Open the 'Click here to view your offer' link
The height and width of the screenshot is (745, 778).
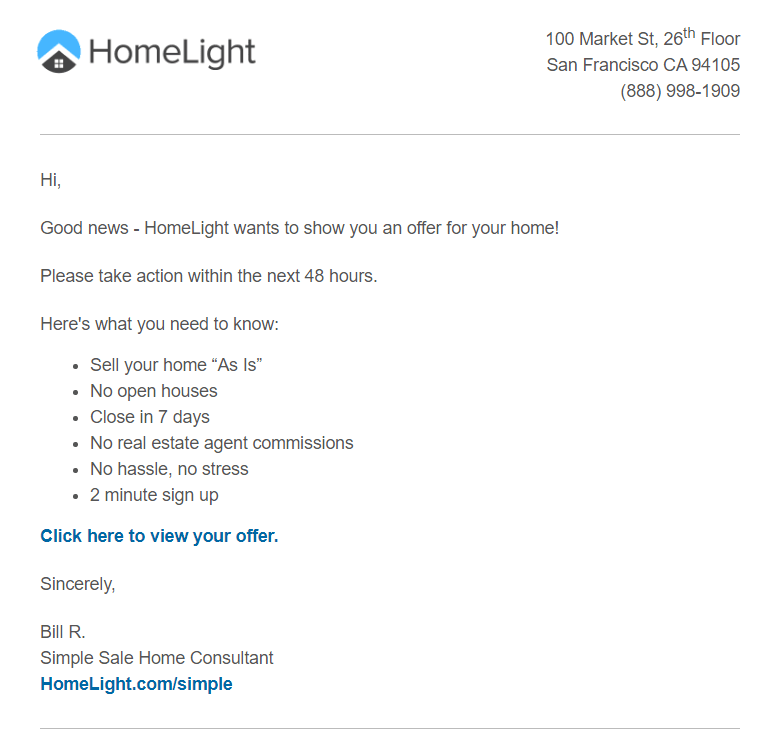click(x=159, y=536)
